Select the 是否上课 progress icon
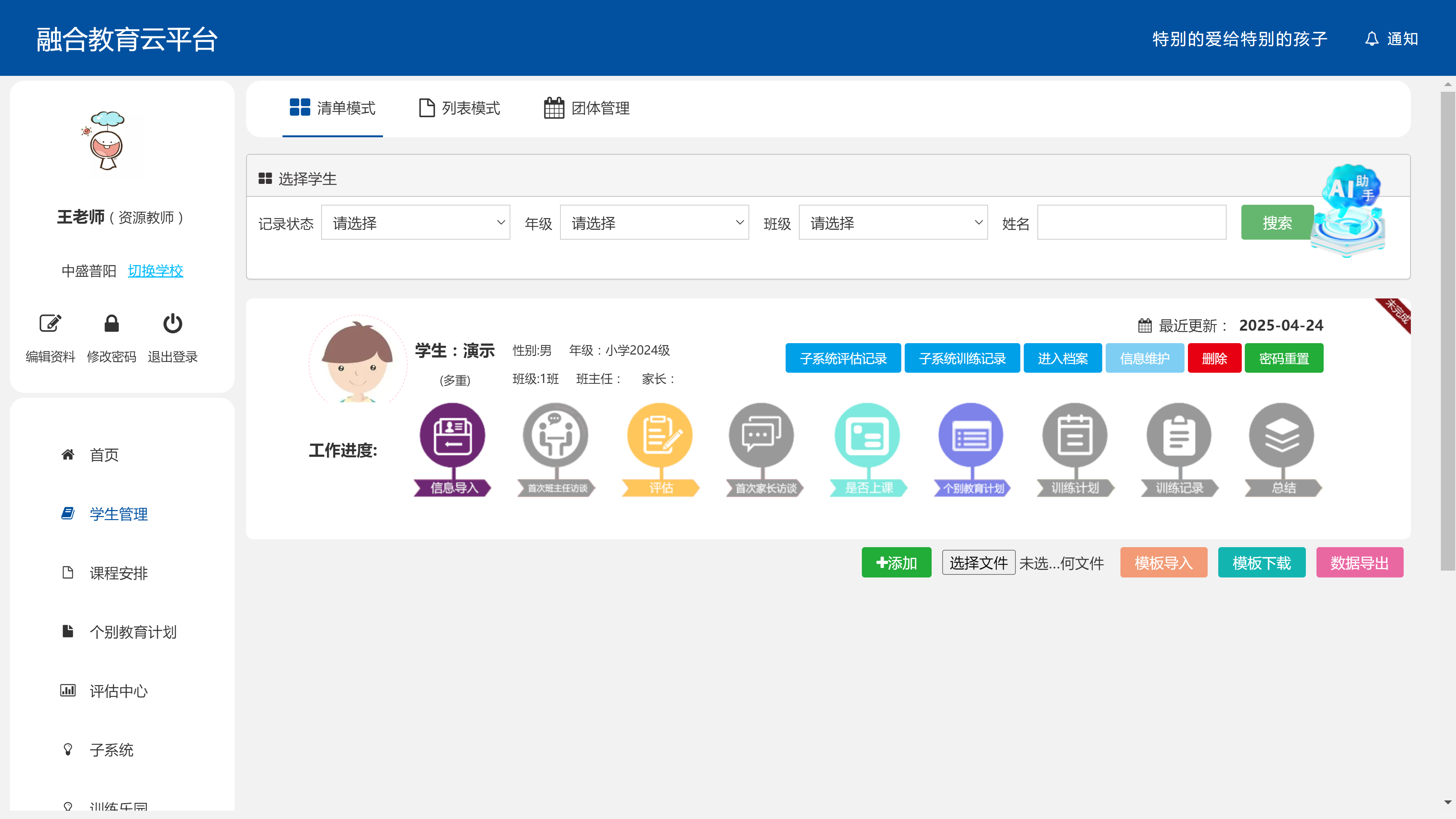 point(867,436)
